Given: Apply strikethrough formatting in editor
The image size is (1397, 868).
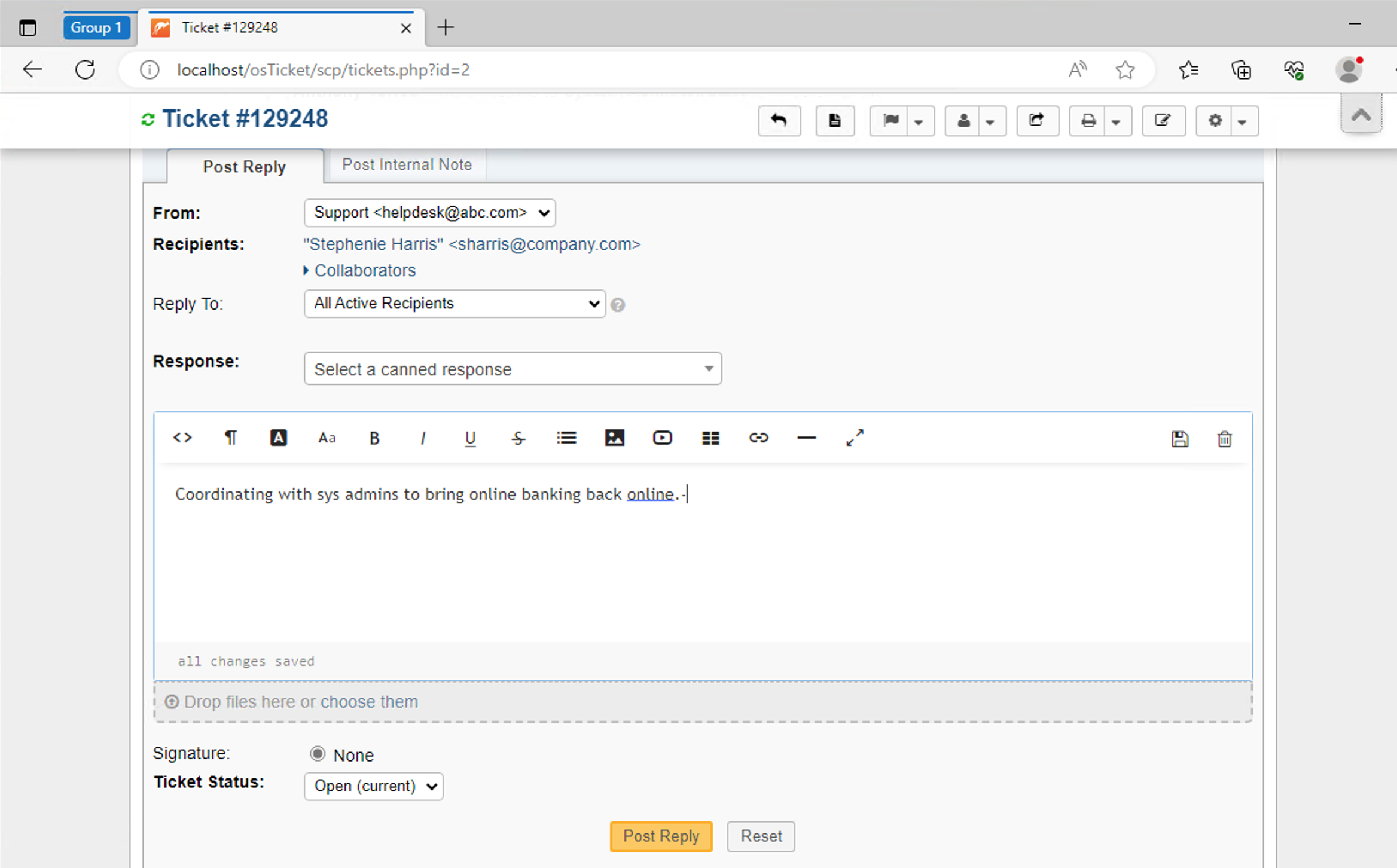Looking at the screenshot, I should (518, 438).
